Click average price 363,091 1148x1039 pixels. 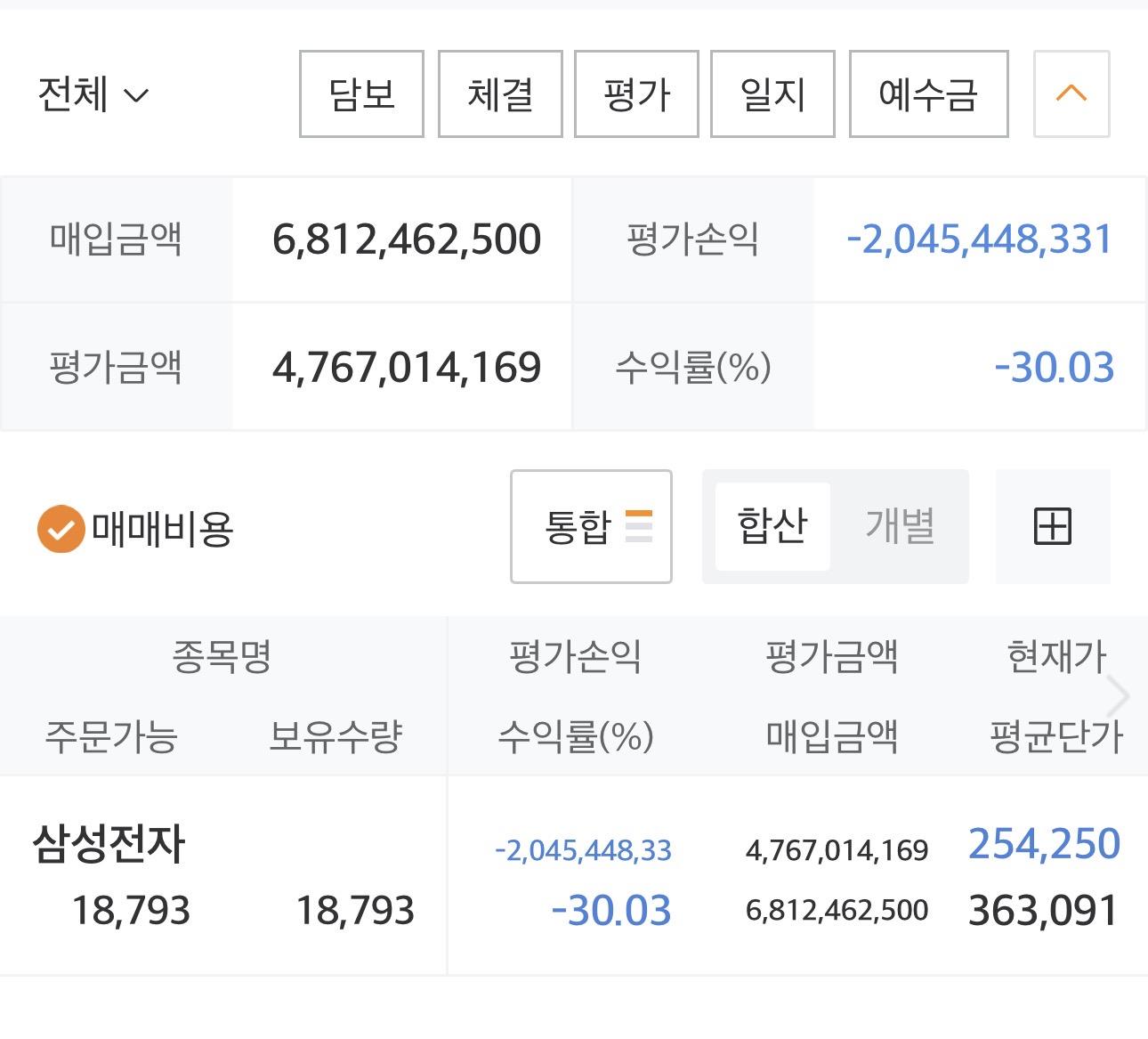tap(1043, 911)
